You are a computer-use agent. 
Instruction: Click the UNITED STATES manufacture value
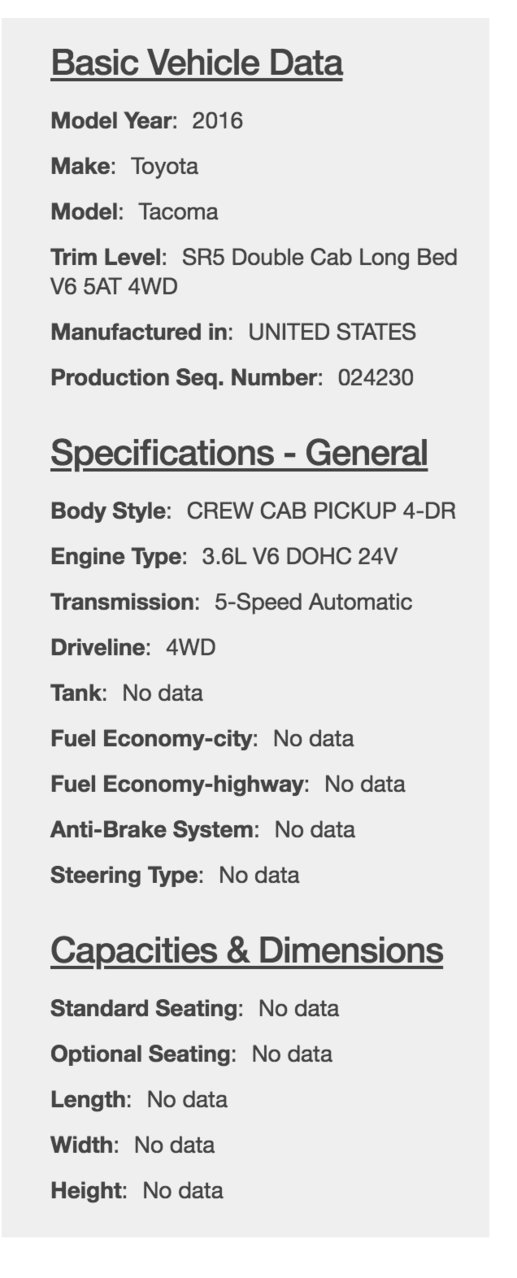332,332
